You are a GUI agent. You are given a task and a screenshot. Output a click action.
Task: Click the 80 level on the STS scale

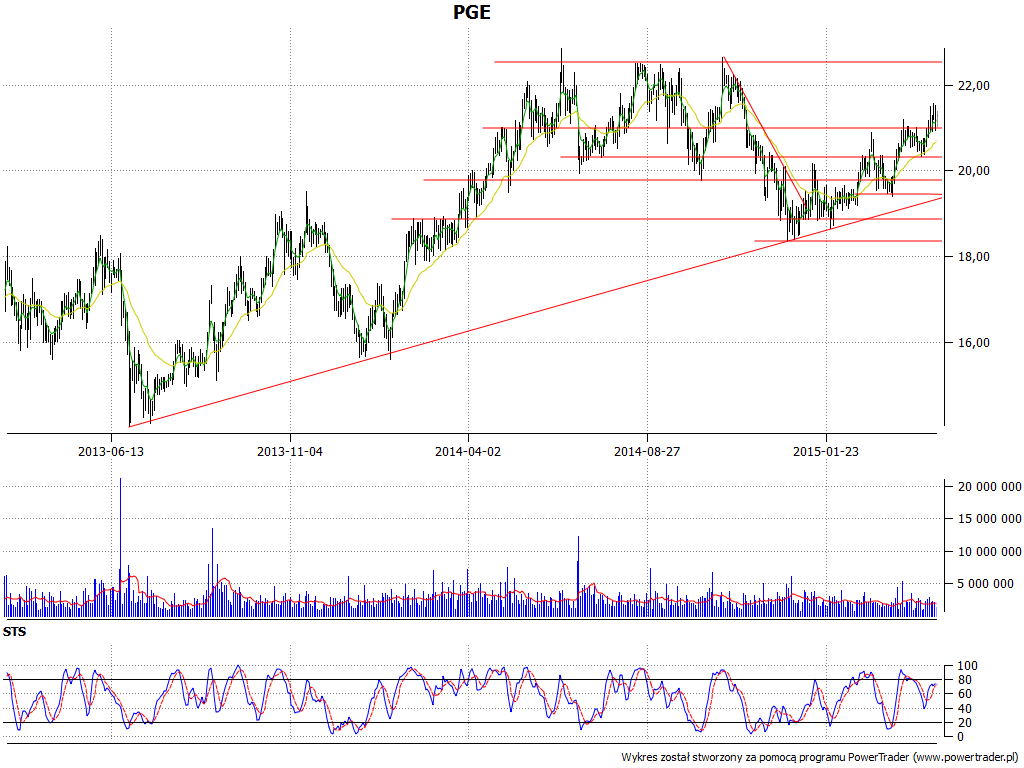tap(964, 680)
